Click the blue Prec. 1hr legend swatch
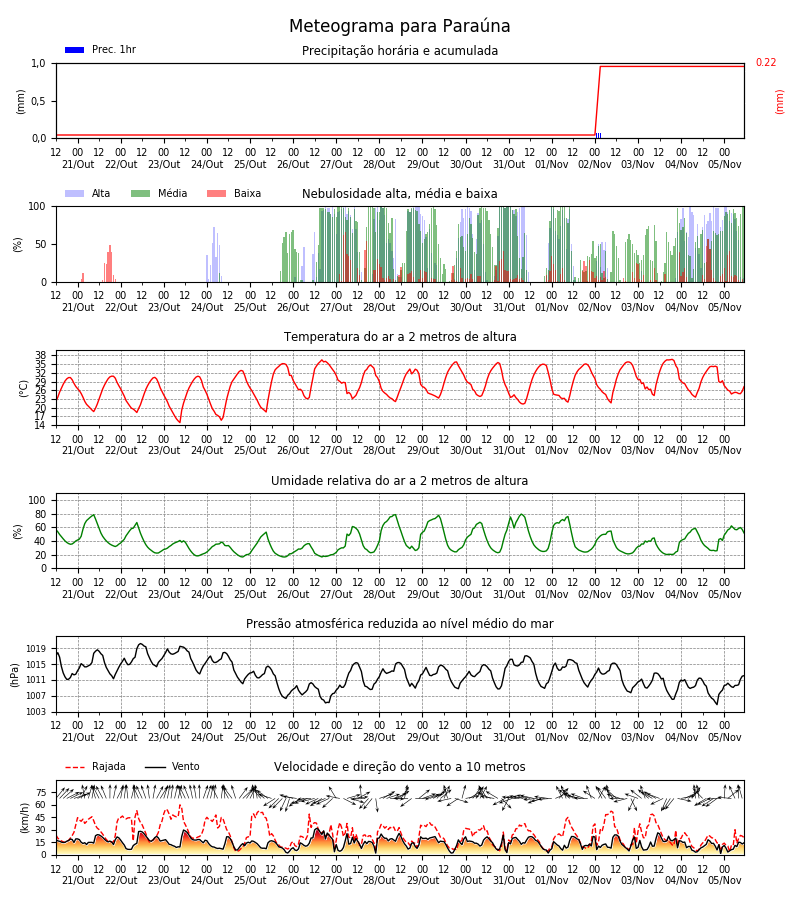 (75, 50)
